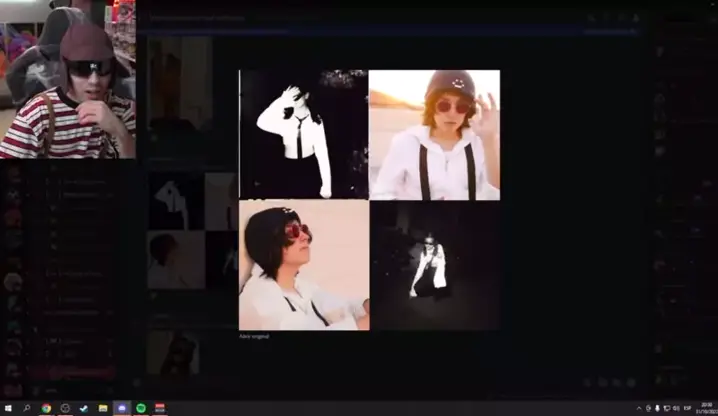Viewport: 718px width, 416px height.
Task: Open Steam from the taskbar
Action: click(84, 408)
